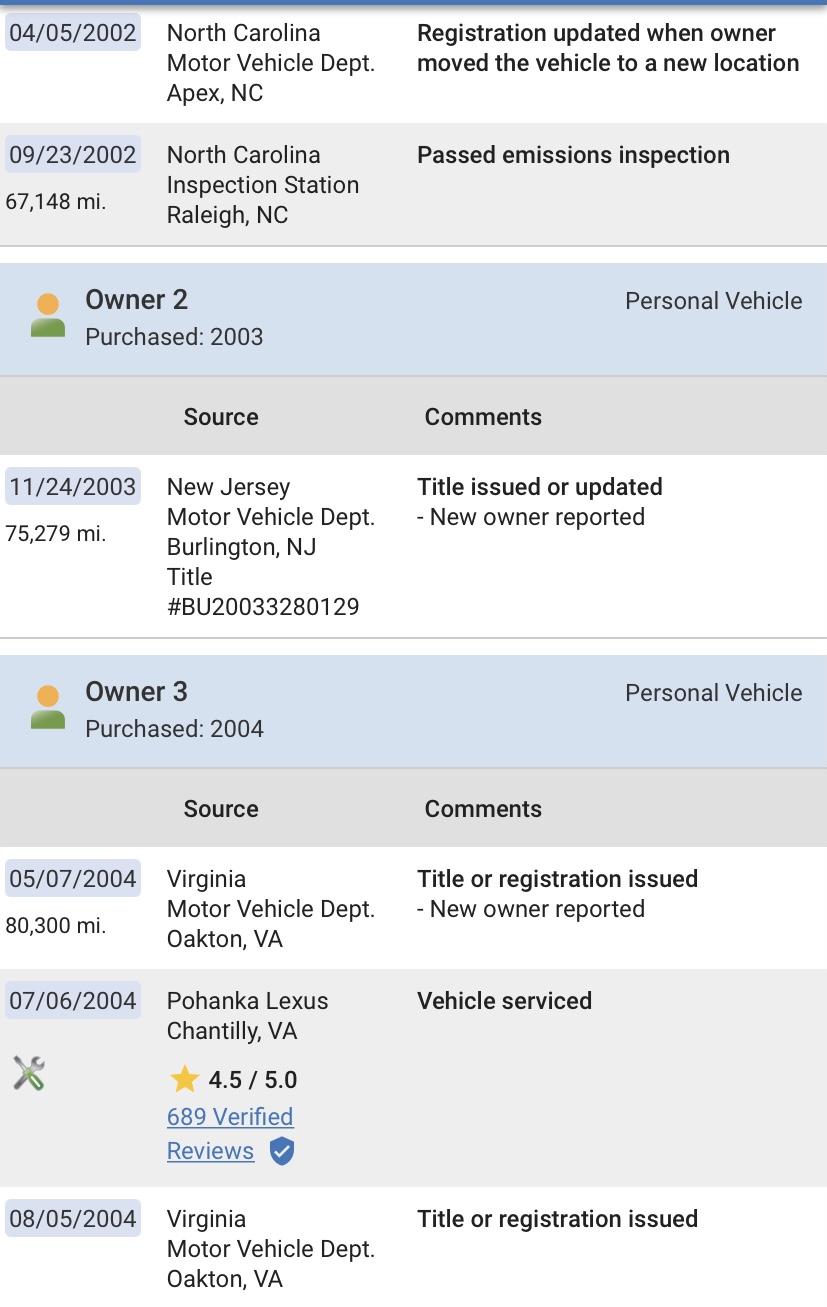The image size is (827, 1307).
Task: Open the 689 Verified Reviews link
Action: pyautogui.click(x=230, y=1133)
